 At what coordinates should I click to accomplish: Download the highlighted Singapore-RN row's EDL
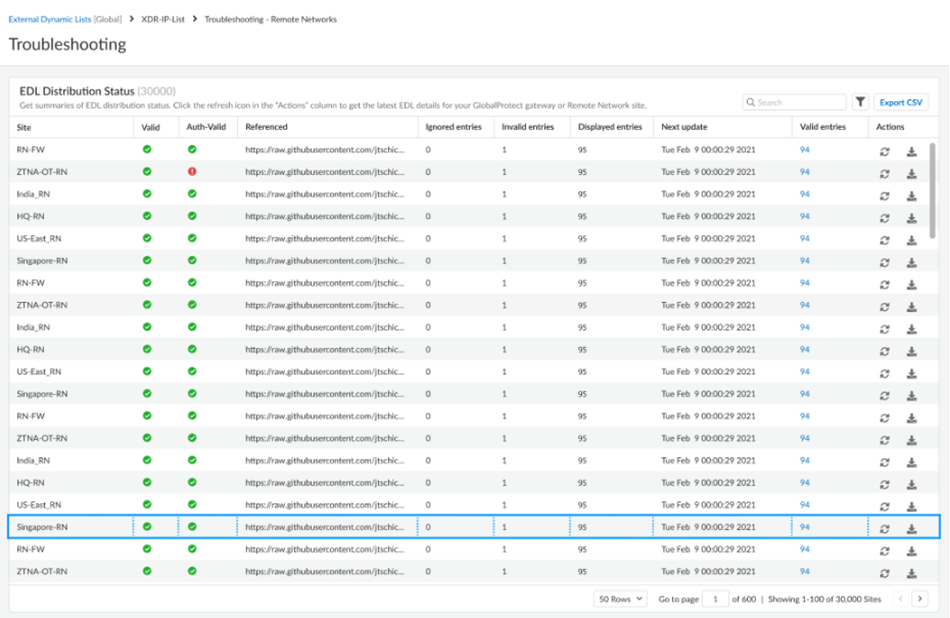tap(911, 529)
